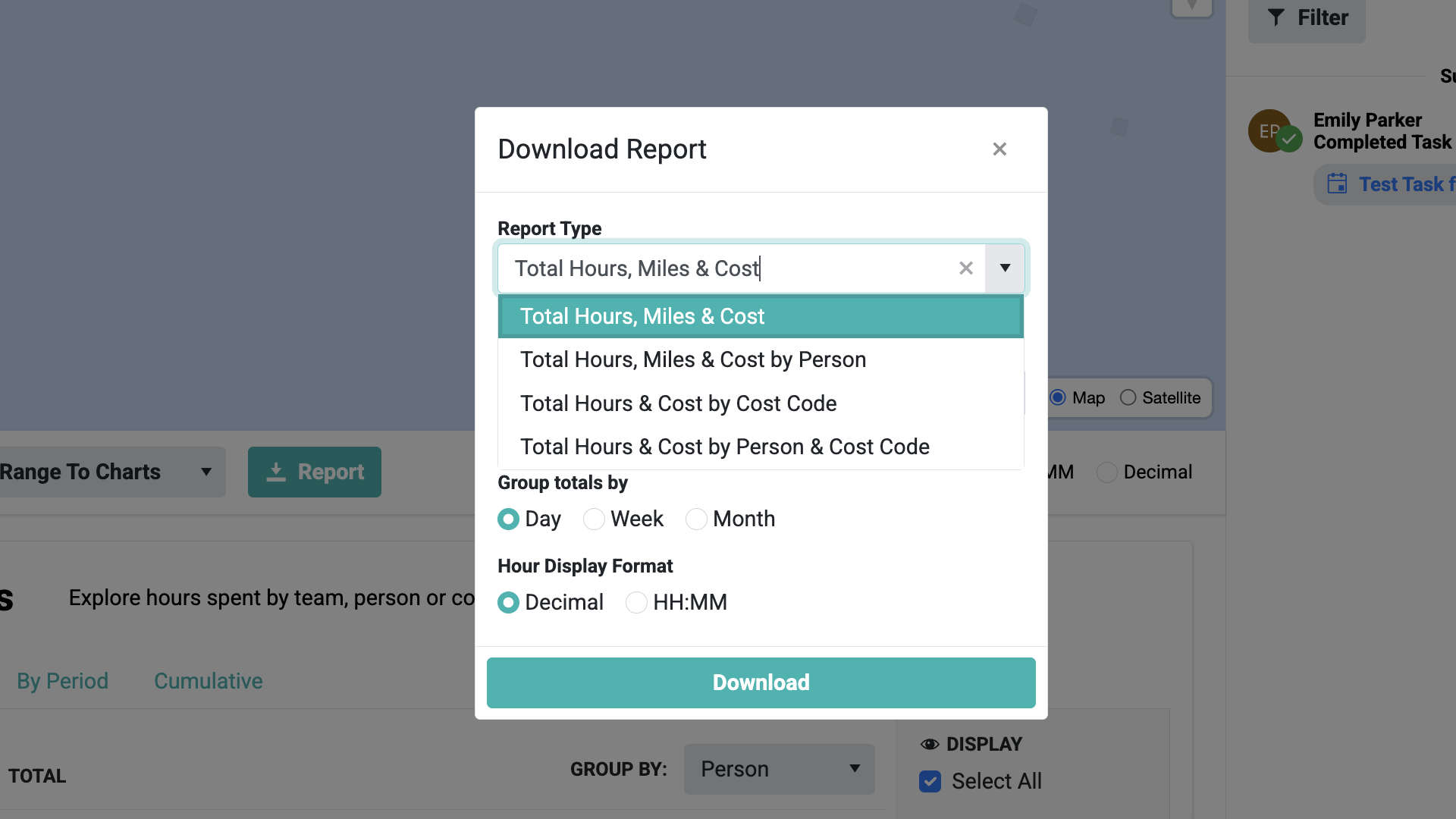
Task: Click the Emily Parker avatar
Action: (1269, 131)
